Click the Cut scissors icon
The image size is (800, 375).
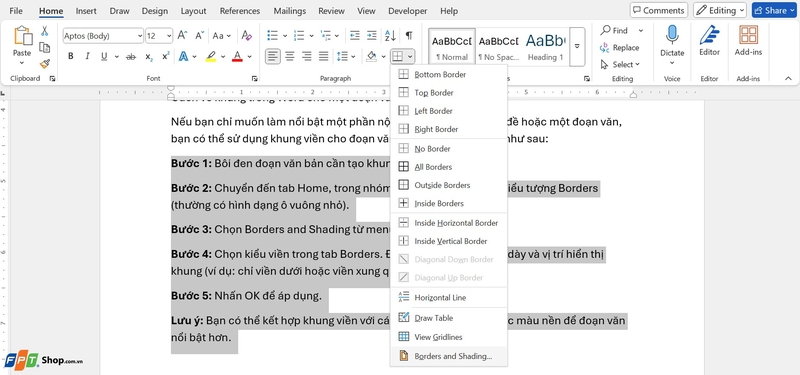tap(45, 31)
